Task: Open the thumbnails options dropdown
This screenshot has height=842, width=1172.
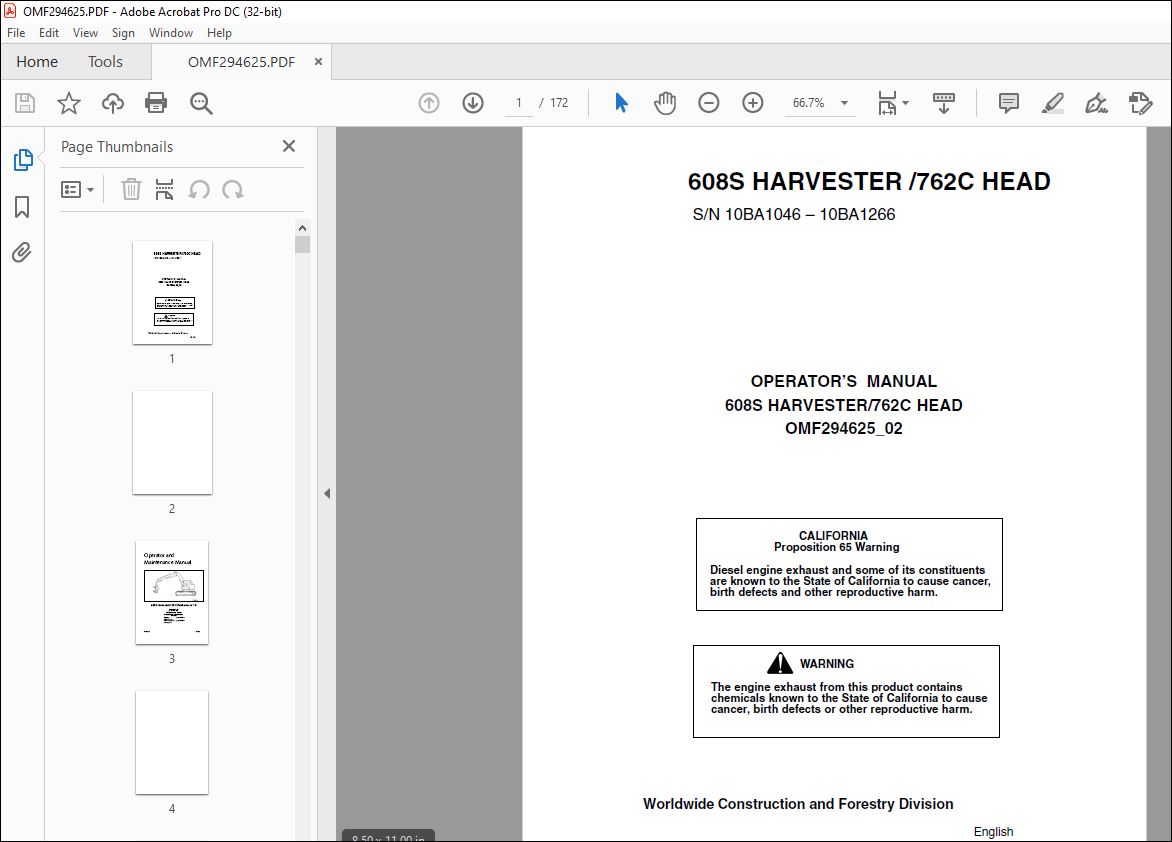Action: [77, 189]
